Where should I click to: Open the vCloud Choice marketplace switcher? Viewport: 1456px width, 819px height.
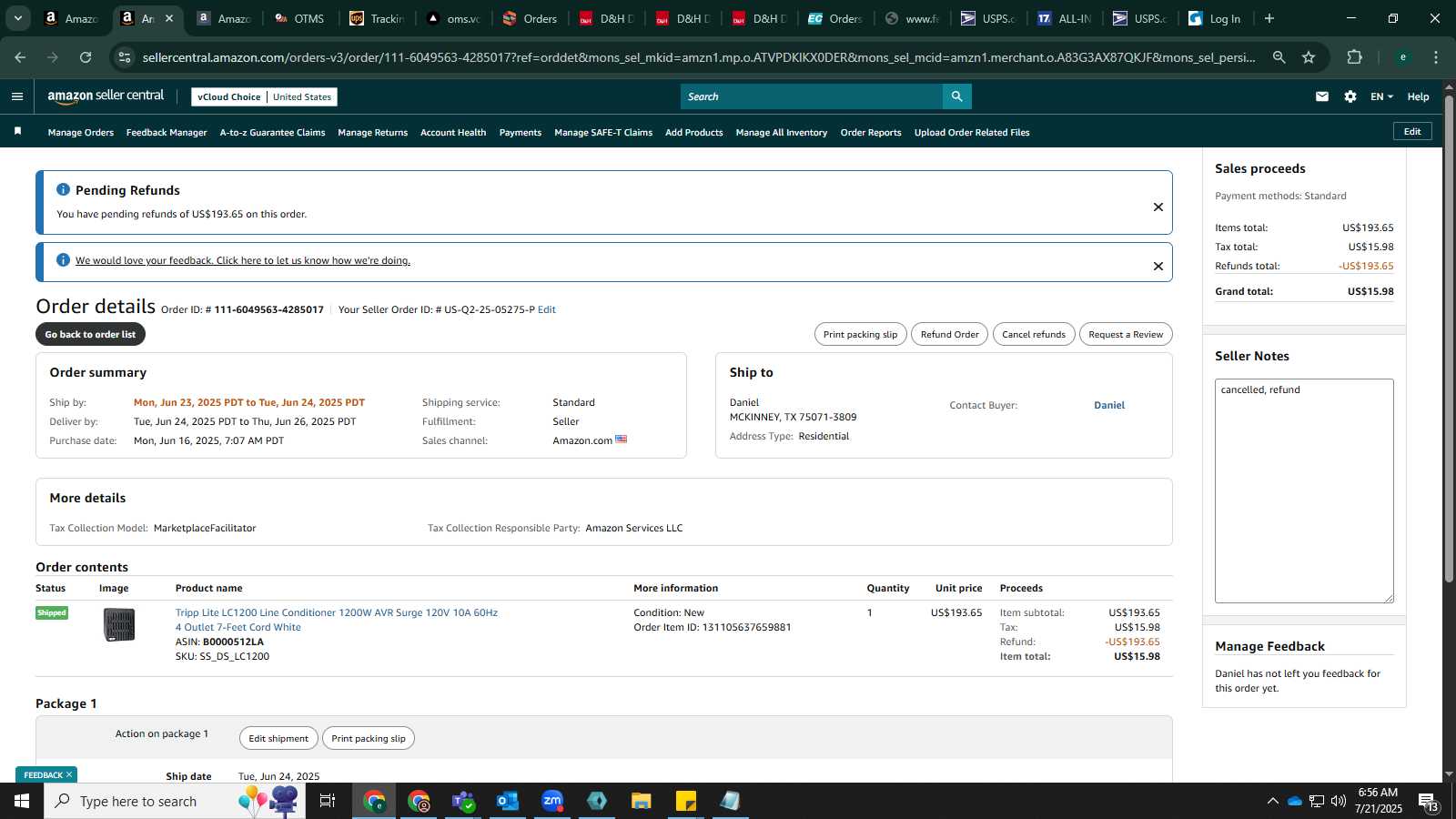point(264,96)
